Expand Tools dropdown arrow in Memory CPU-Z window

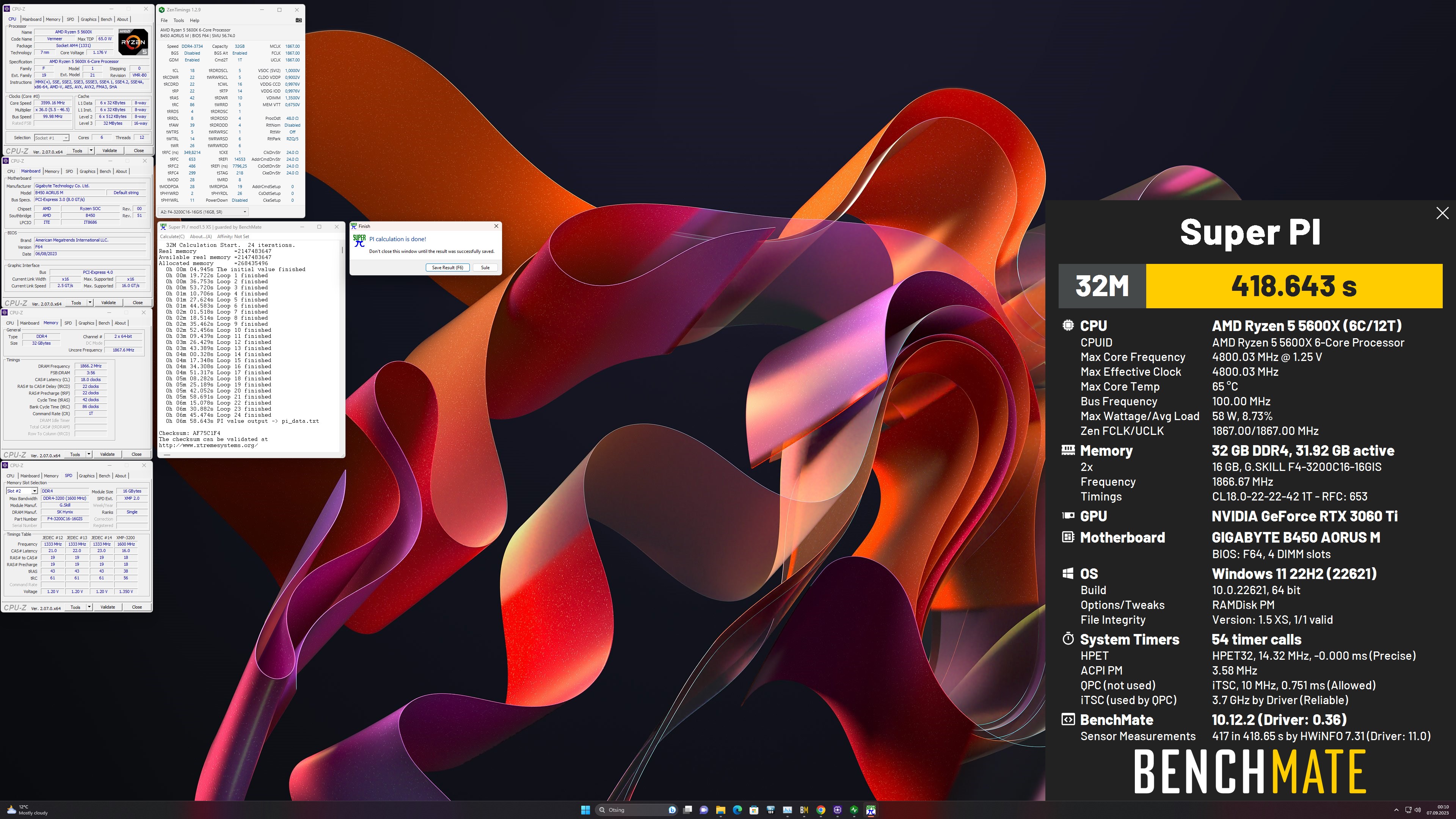[89, 455]
